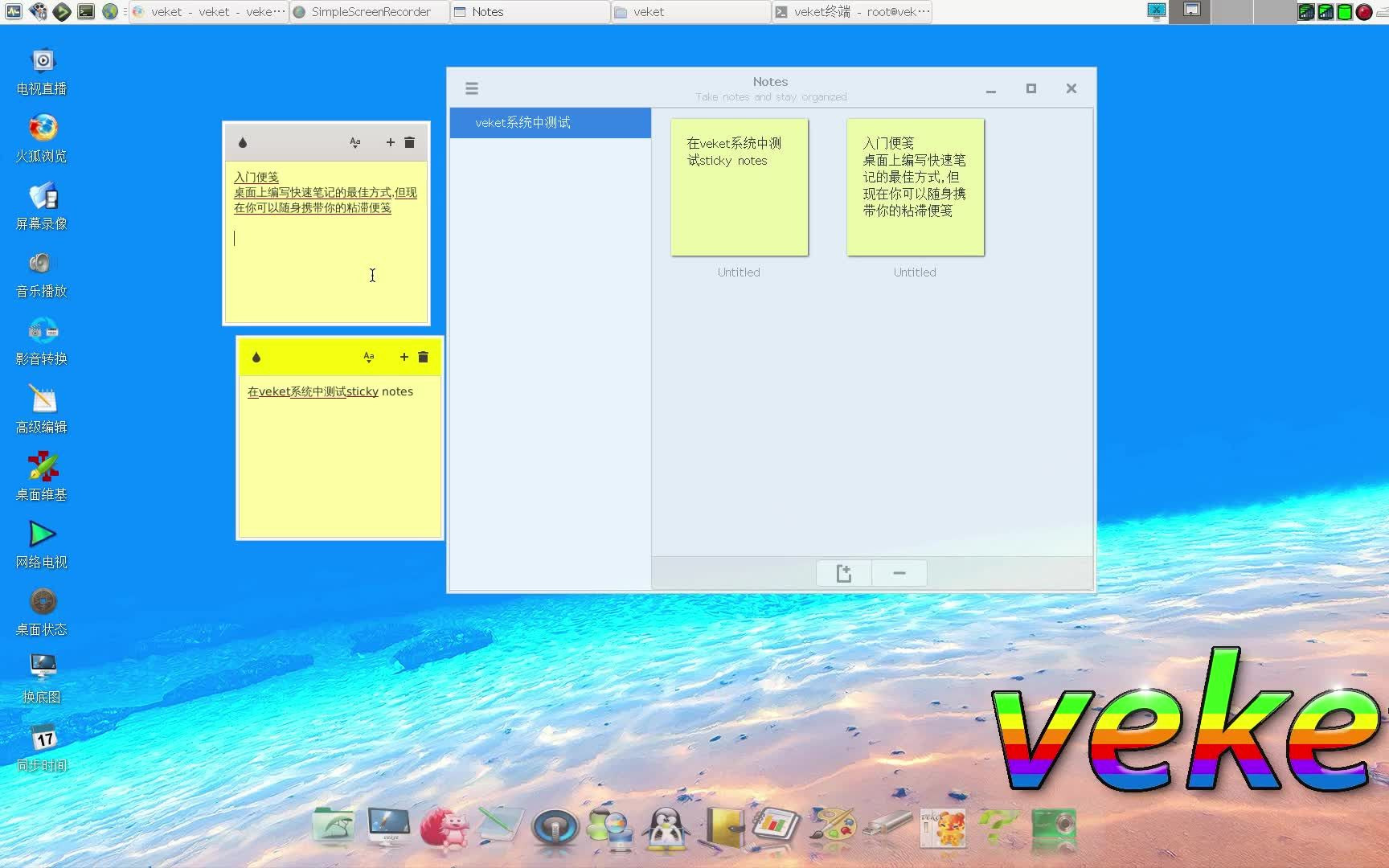Change color of the sticky notes test note
The width and height of the screenshot is (1389, 868).
point(256,357)
